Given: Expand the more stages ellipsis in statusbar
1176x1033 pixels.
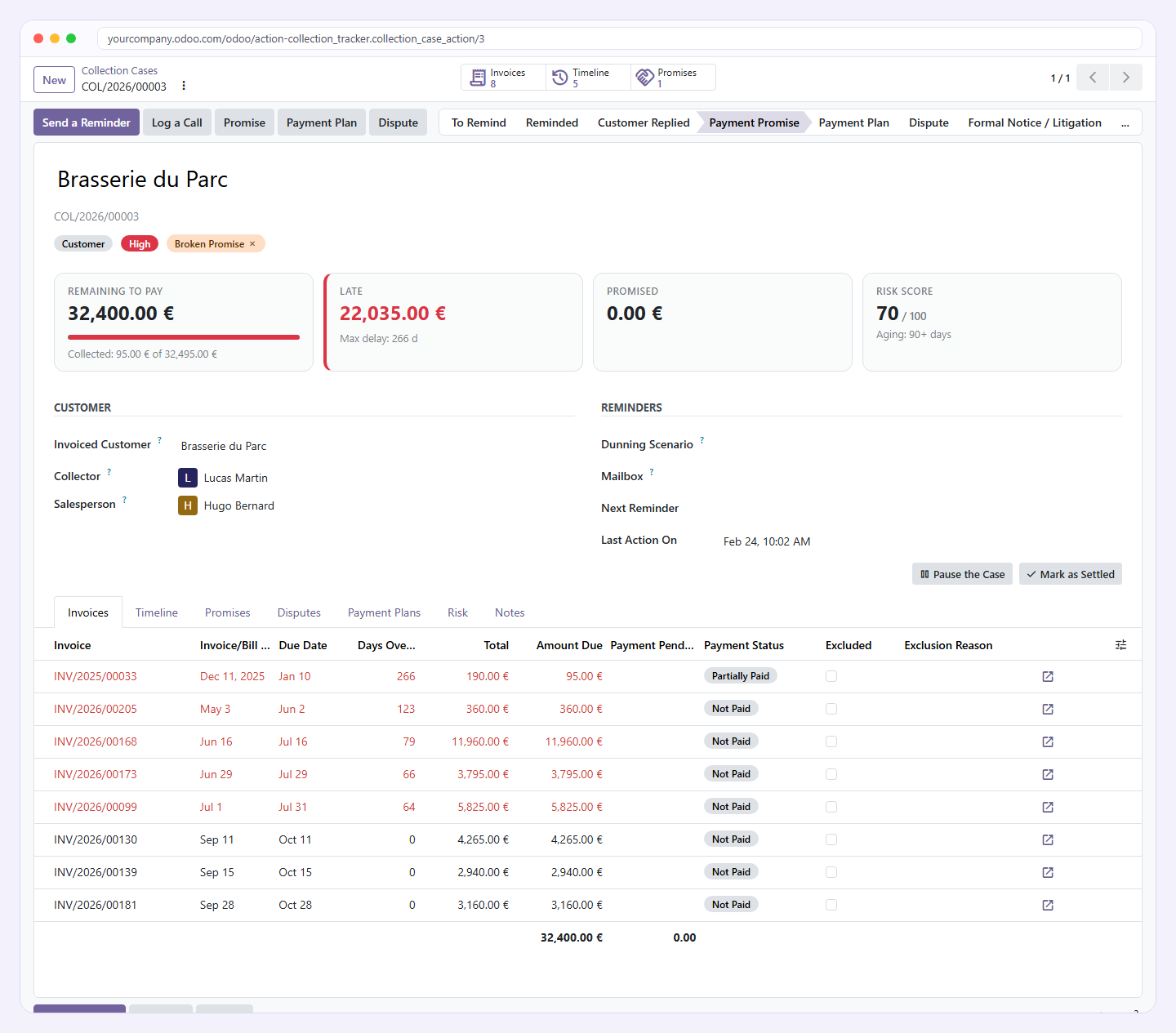Looking at the screenshot, I should [x=1125, y=123].
